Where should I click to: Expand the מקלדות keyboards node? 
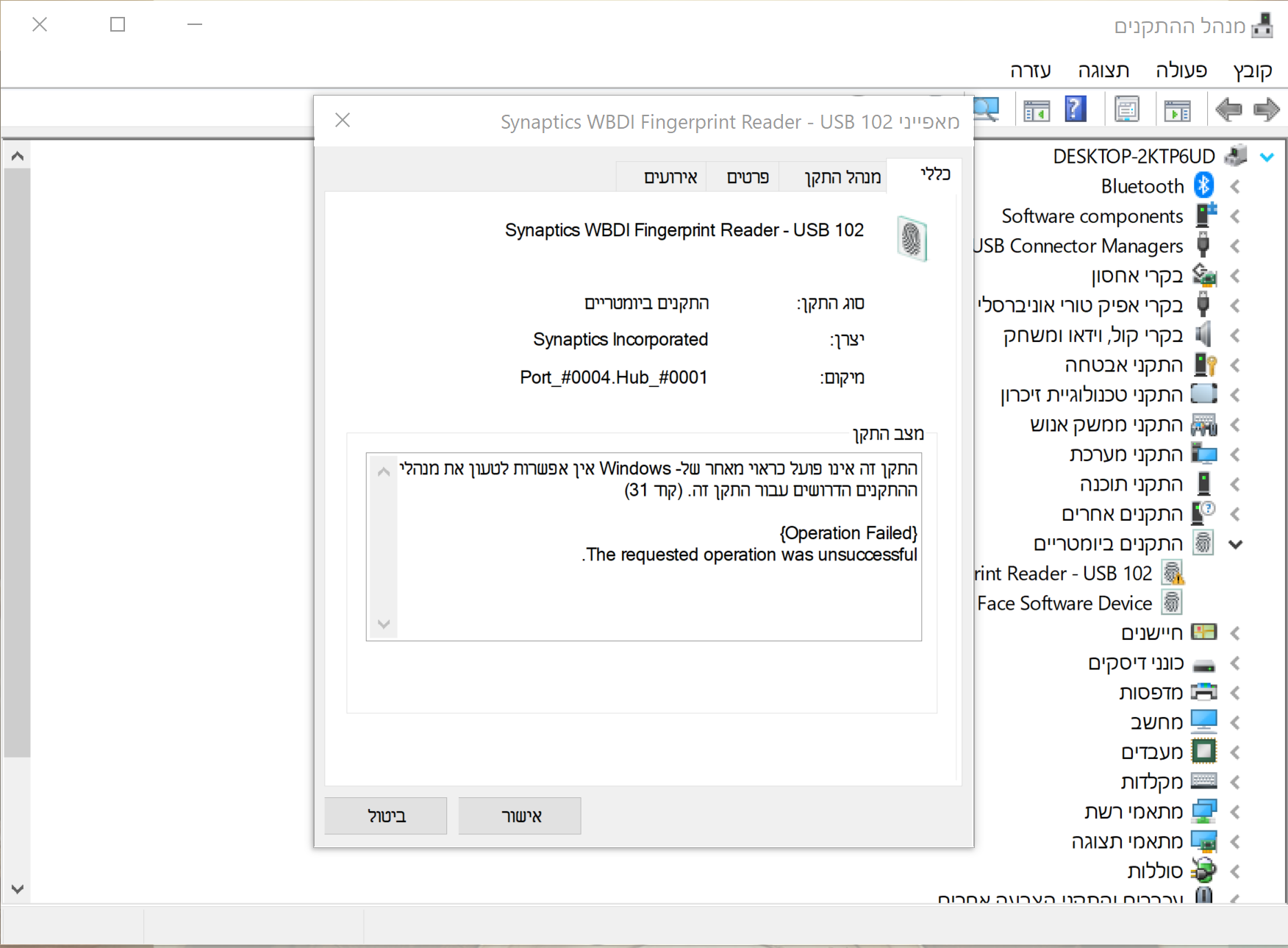click(x=1236, y=782)
